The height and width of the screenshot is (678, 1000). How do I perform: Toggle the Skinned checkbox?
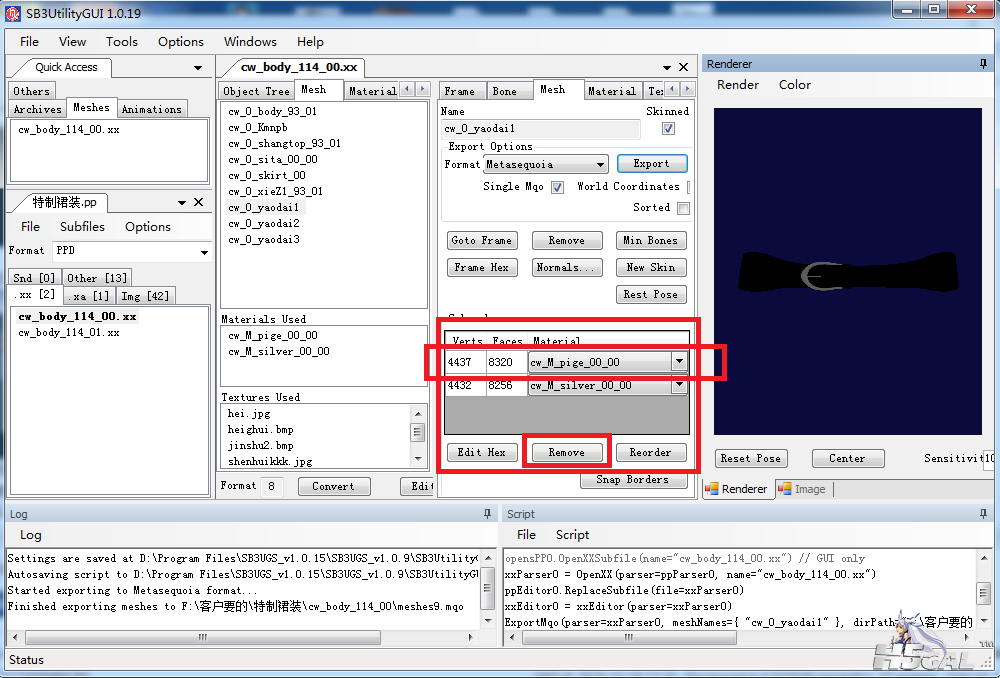point(668,128)
